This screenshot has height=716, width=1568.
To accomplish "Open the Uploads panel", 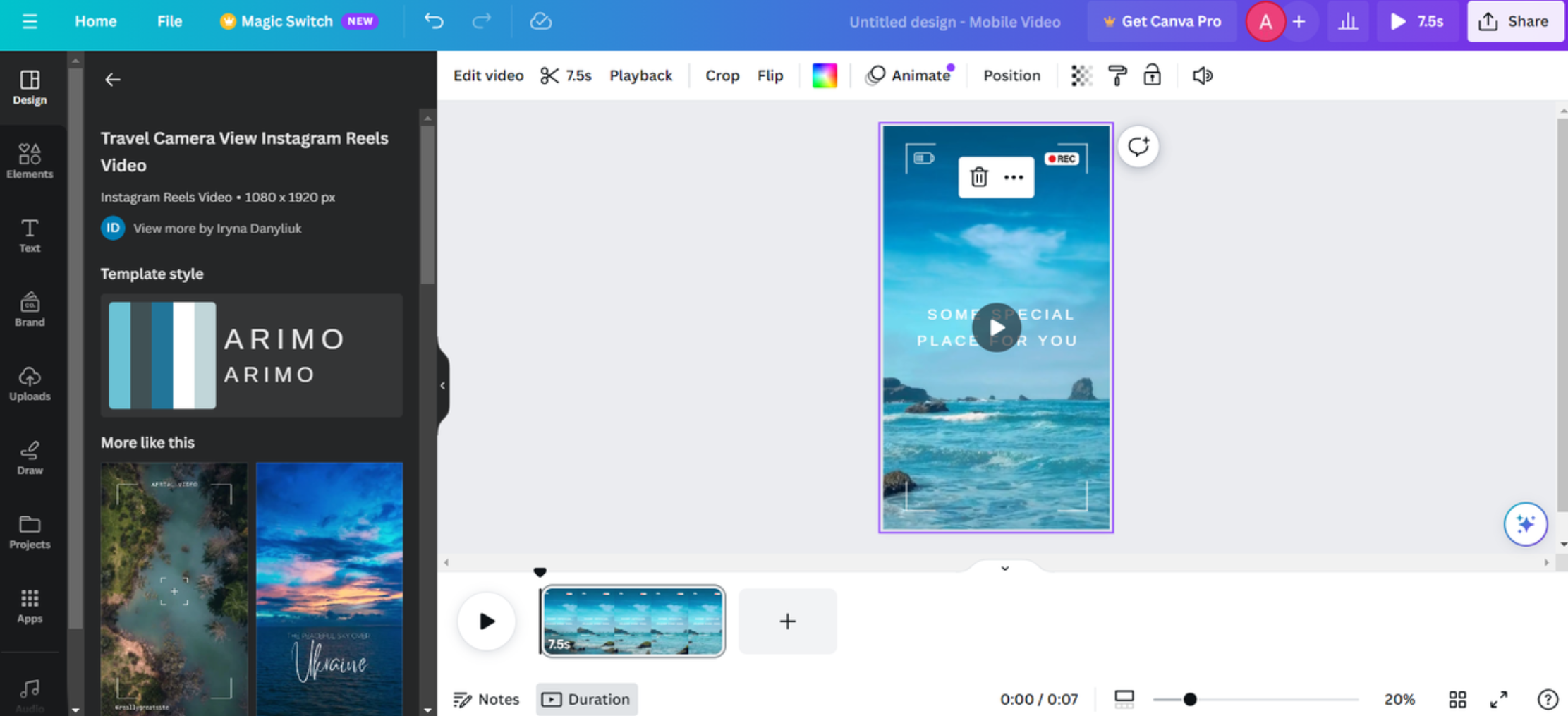I will (30, 383).
